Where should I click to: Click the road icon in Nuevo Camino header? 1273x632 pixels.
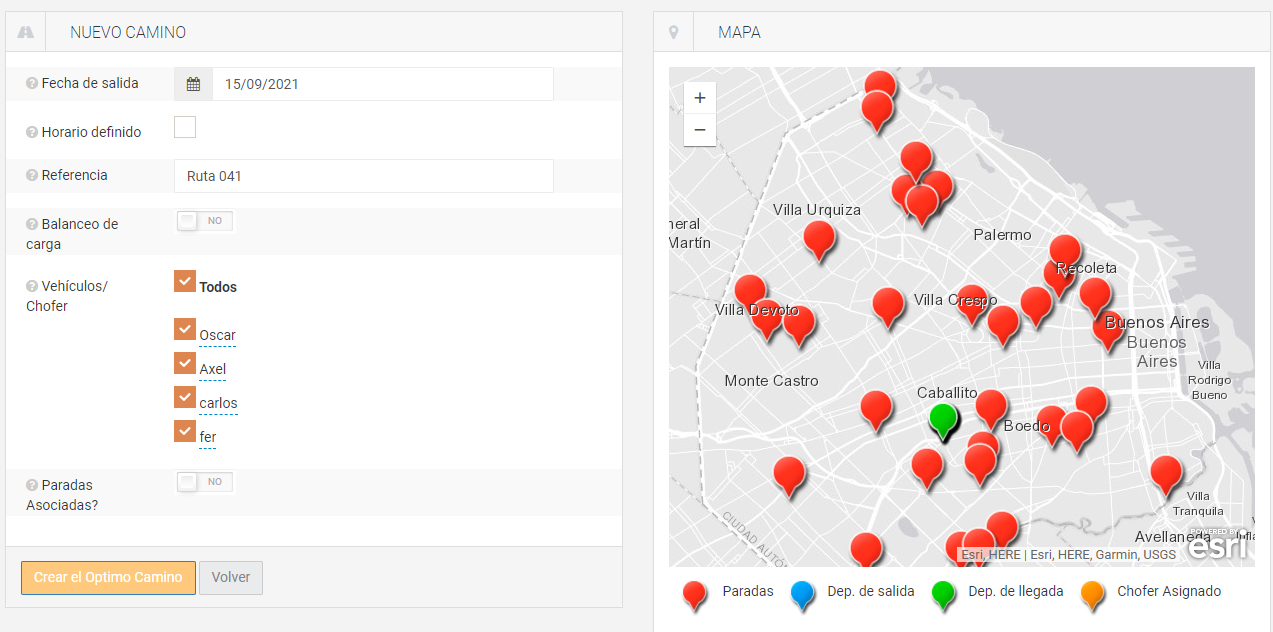coord(26,32)
